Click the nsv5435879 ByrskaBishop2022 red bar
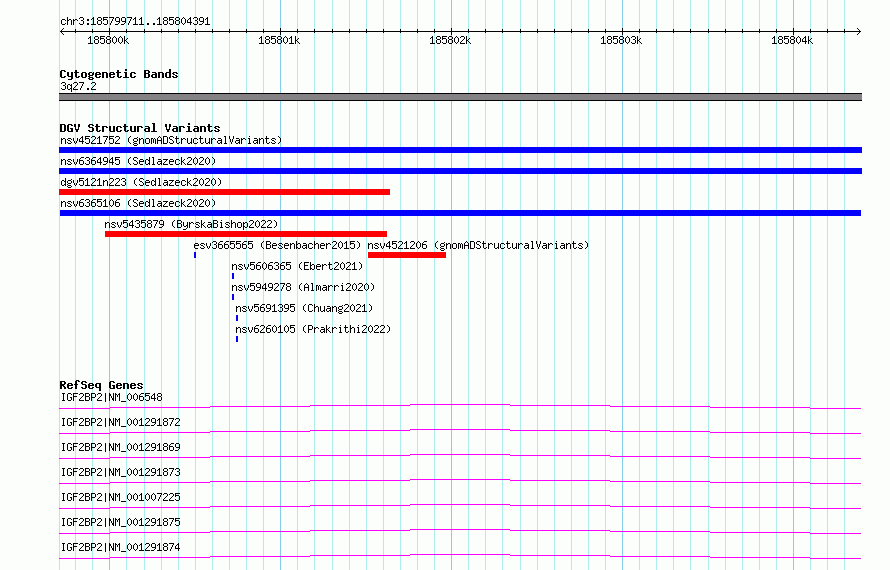Viewport: 890px width, 570px height. (x=246, y=234)
